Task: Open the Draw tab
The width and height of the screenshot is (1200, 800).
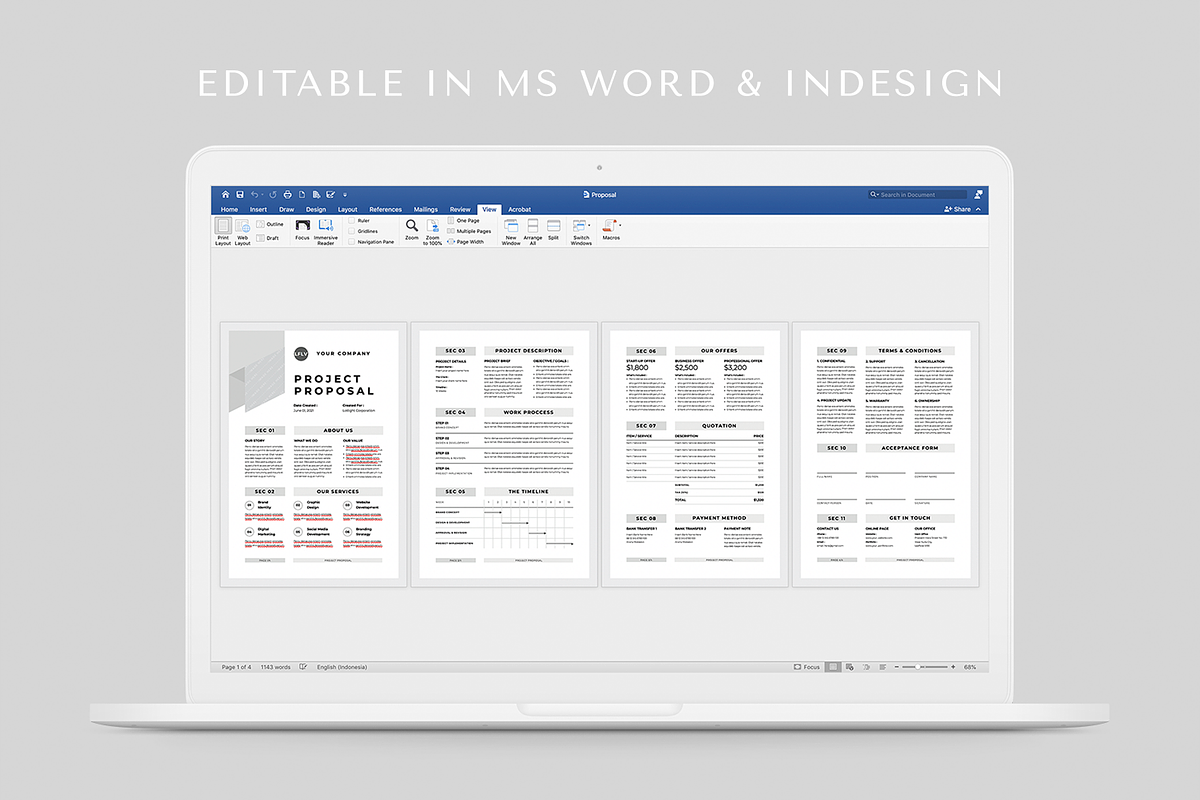Action: click(287, 210)
